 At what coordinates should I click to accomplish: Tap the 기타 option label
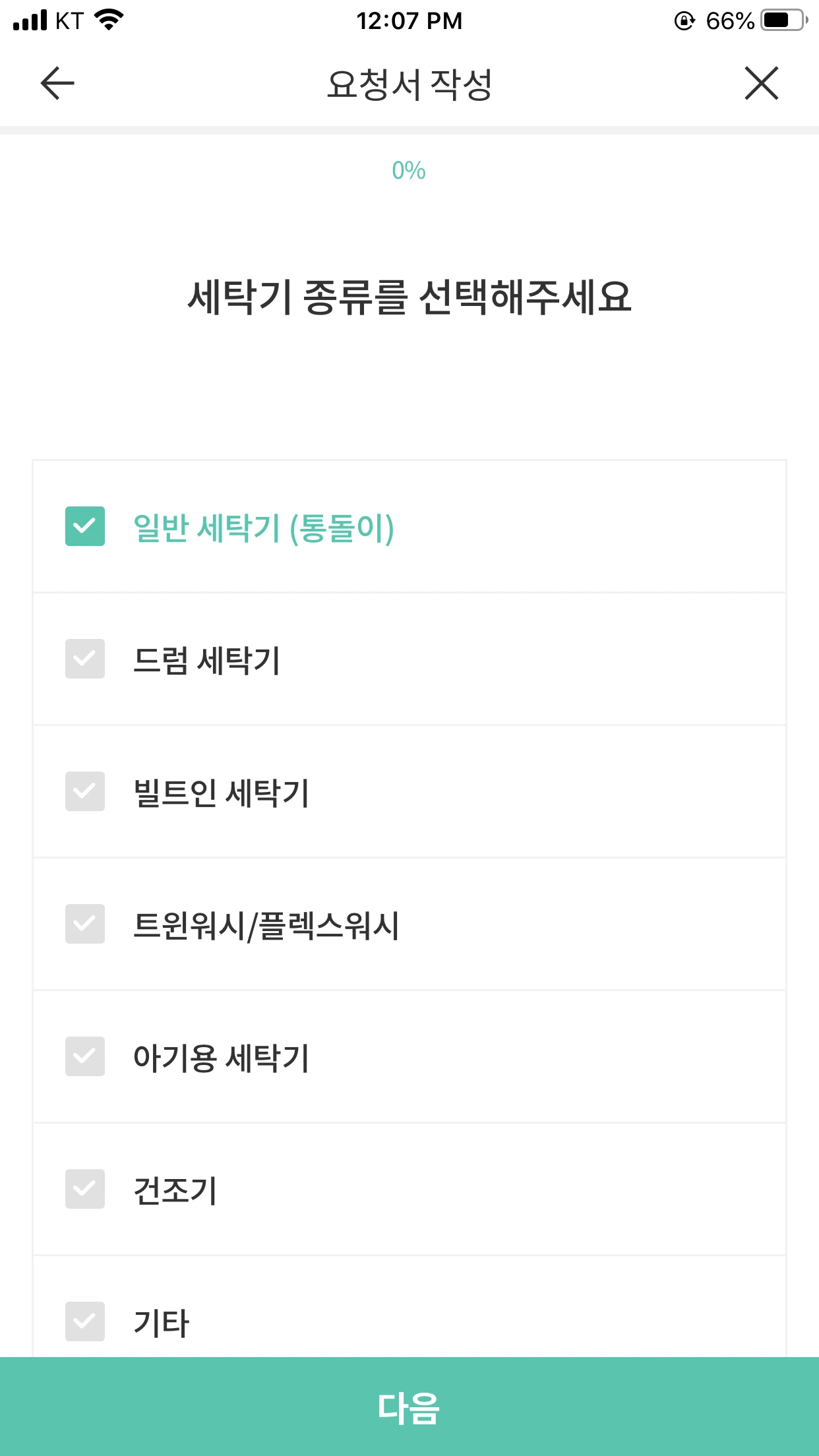click(162, 1323)
